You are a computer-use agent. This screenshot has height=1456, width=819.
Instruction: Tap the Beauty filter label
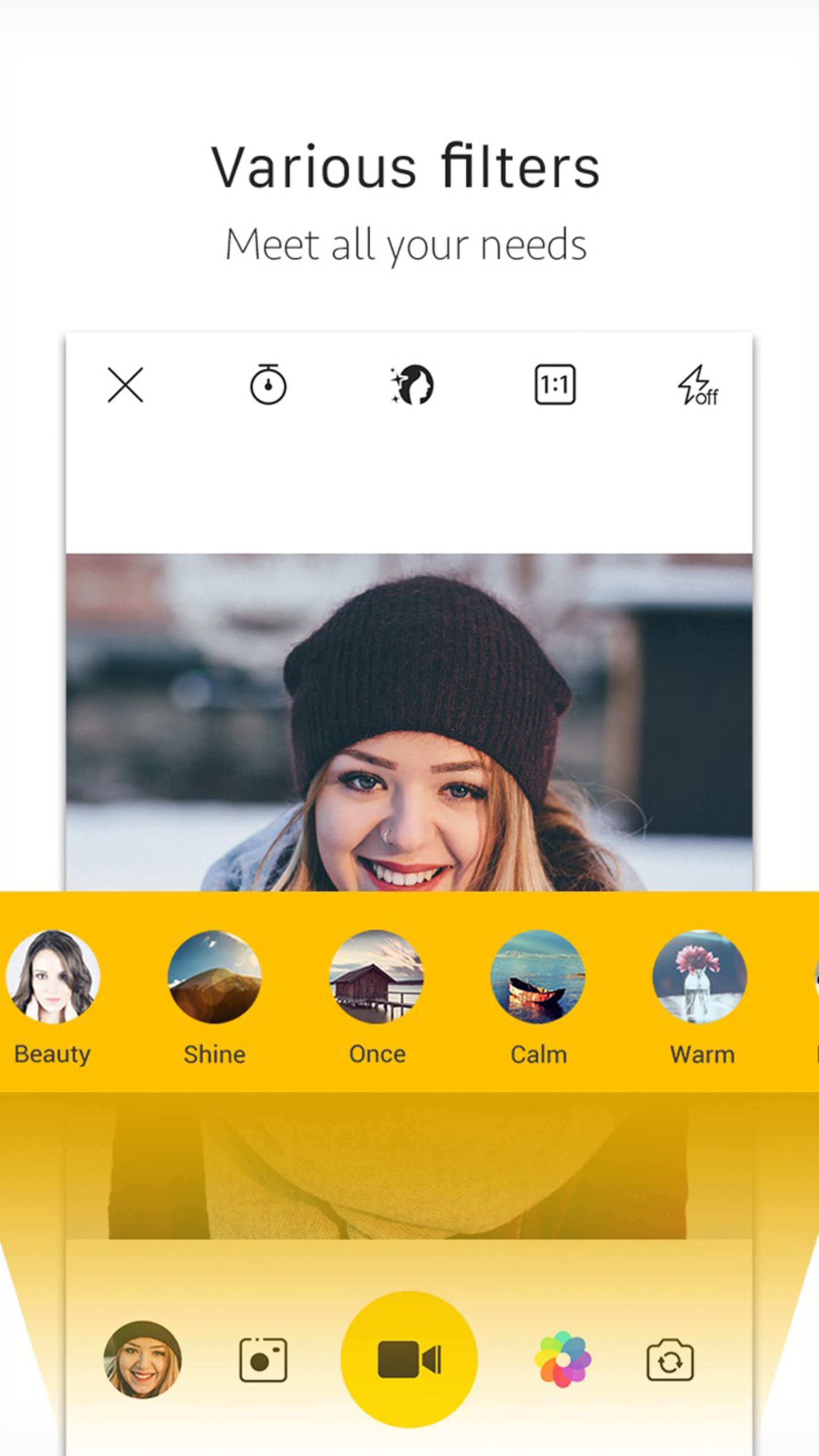pos(52,1055)
